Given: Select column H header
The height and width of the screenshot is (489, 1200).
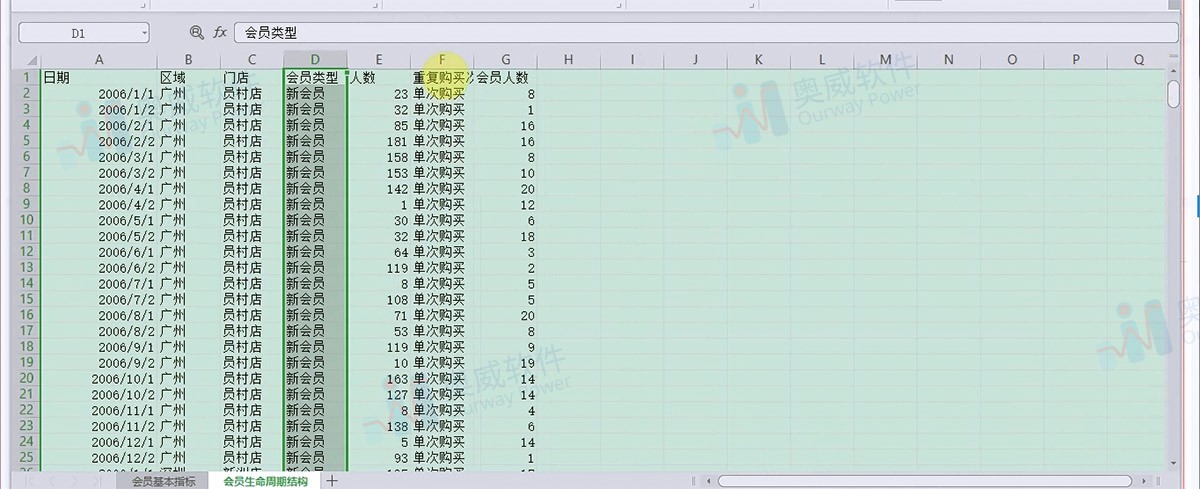Looking at the screenshot, I should pyautogui.click(x=568, y=60).
